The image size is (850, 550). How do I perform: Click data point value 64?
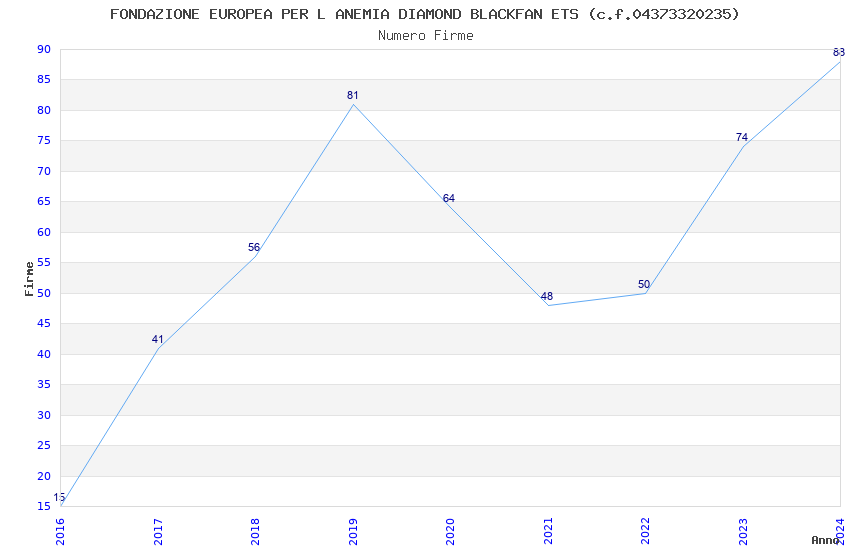(x=448, y=198)
